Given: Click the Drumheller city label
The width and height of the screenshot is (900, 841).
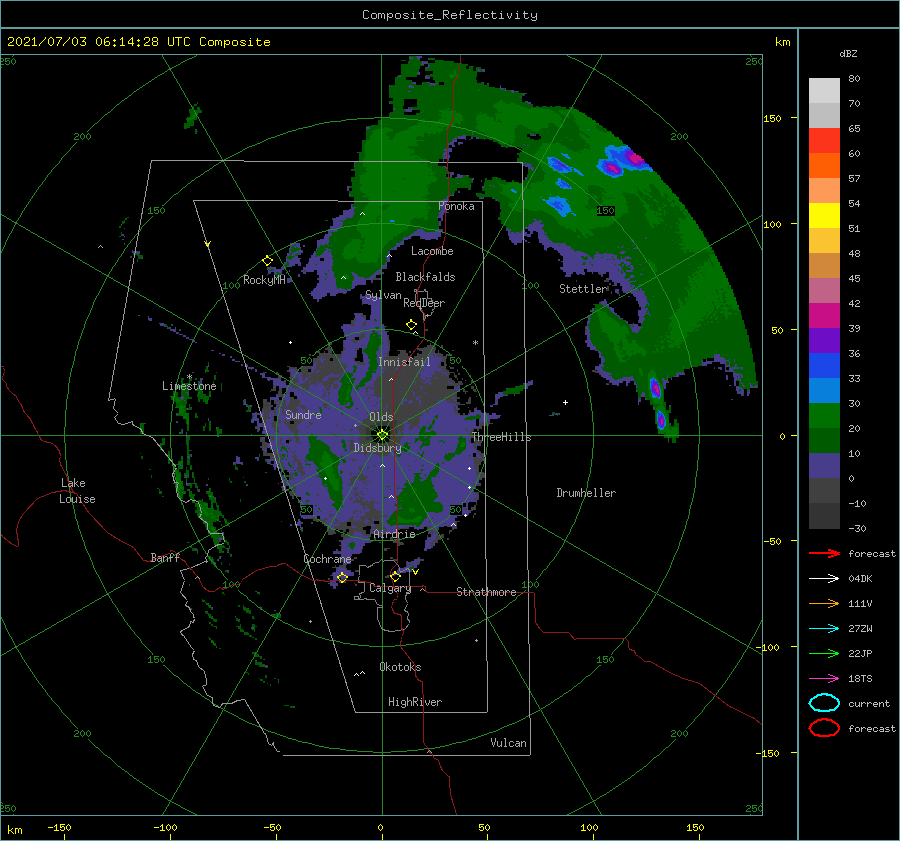Looking at the screenshot, I should (x=586, y=493).
